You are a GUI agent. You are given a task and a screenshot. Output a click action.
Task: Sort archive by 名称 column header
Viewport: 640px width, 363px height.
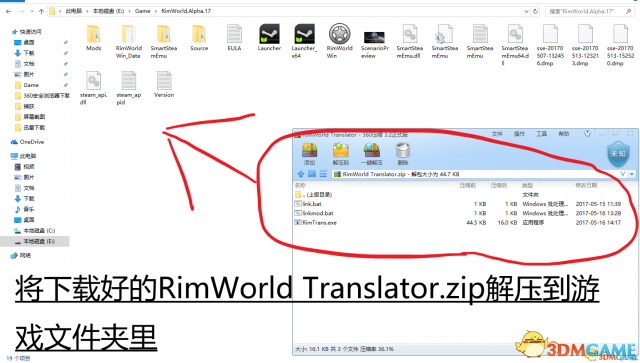pyautogui.click(x=300, y=185)
